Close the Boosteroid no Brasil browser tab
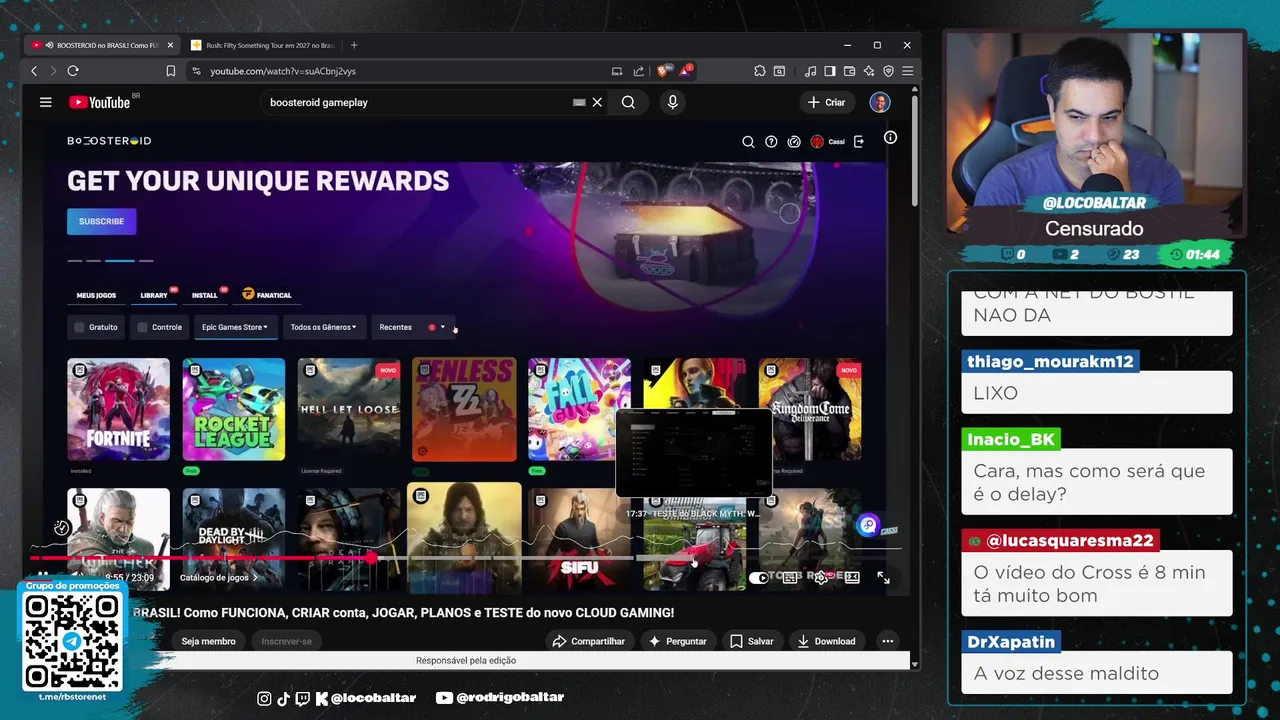This screenshot has height=720, width=1280. [170, 45]
